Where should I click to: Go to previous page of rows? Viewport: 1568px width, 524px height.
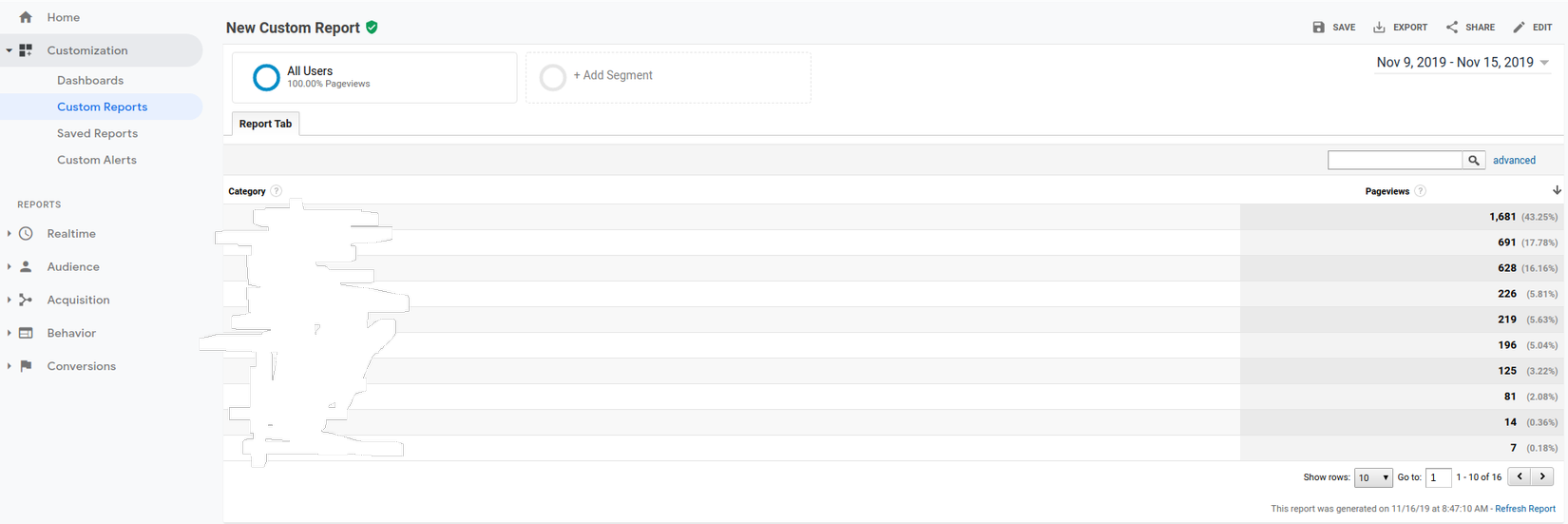1520,476
